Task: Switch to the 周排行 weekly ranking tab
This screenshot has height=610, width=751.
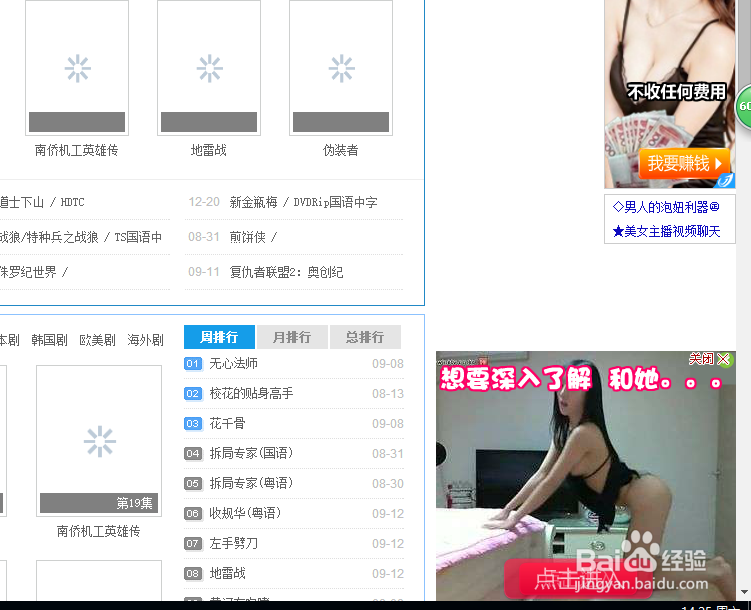Action: 219,337
